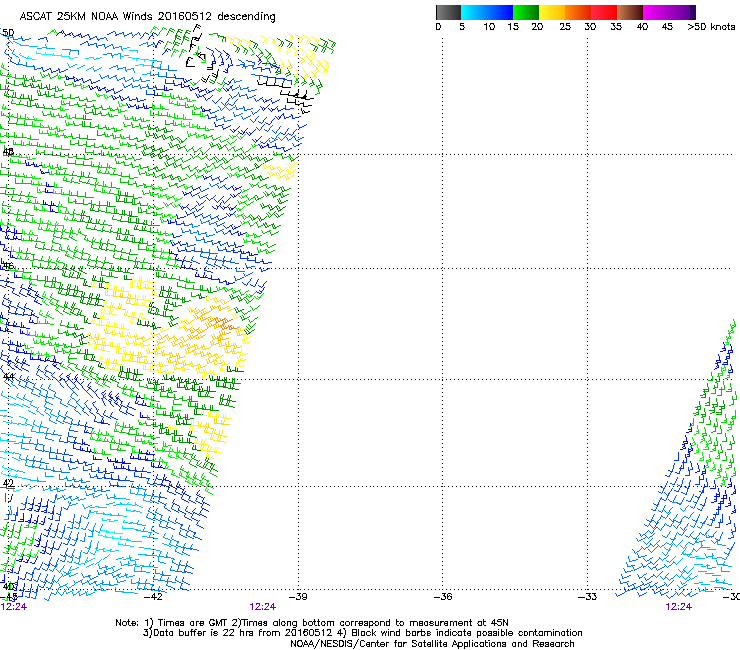Click the '25' value under the color scale
The width and height of the screenshot is (740, 650).
tap(565, 27)
